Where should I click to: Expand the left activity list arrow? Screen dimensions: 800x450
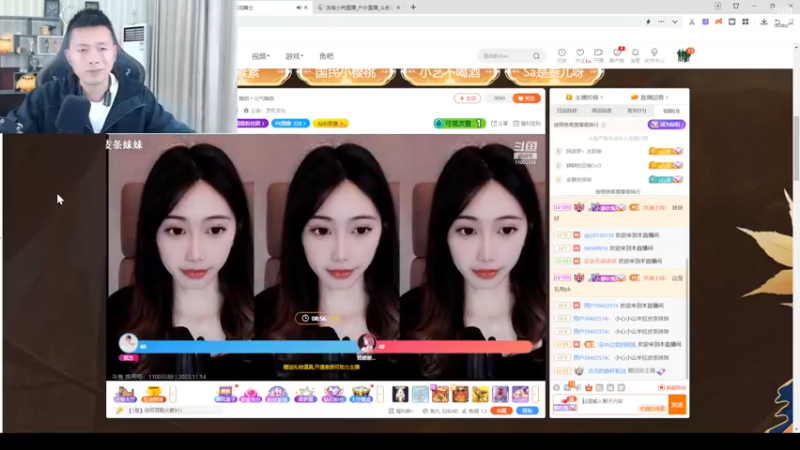173,394
